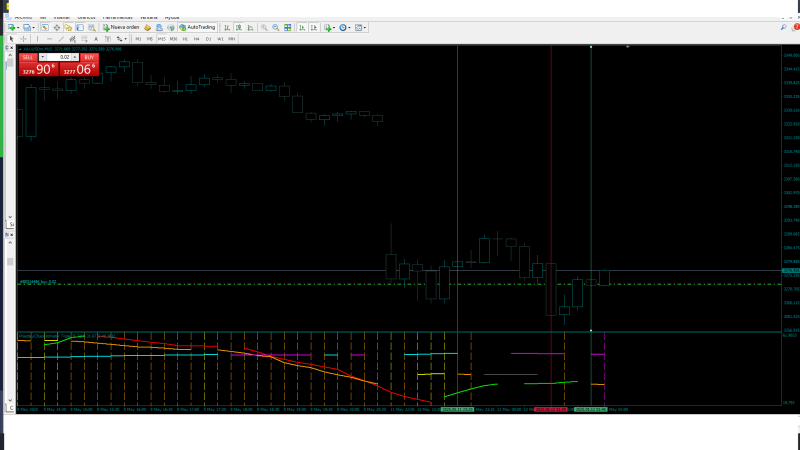Zoom in on the chart
The image size is (800, 450).
(x=264, y=28)
